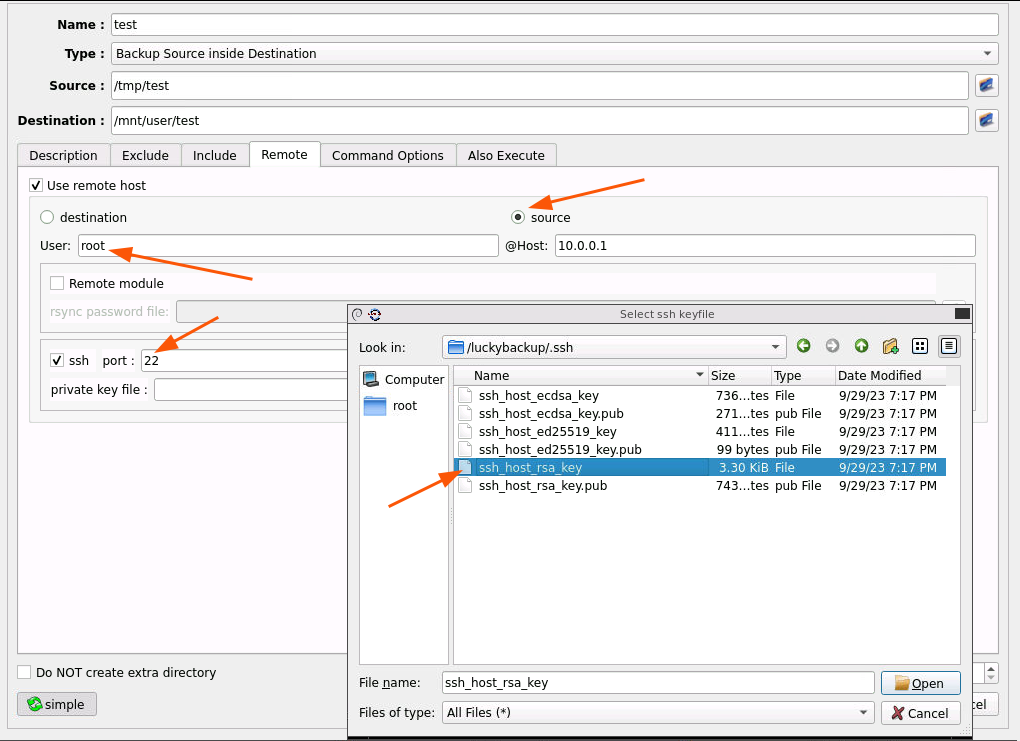The height and width of the screenshot is (741, 1020).
Task: Expand the Look in path dropdown
Action: [776, 347]
